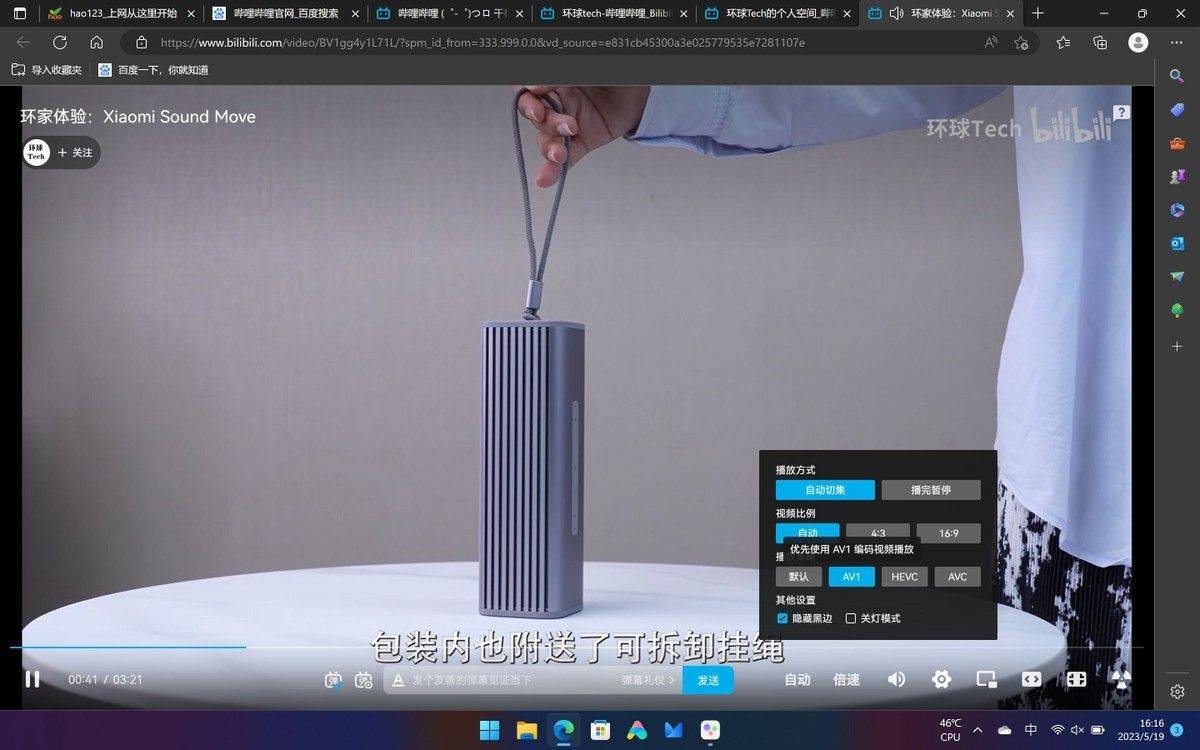Open the danmaku settings icon

coord(364,680)
